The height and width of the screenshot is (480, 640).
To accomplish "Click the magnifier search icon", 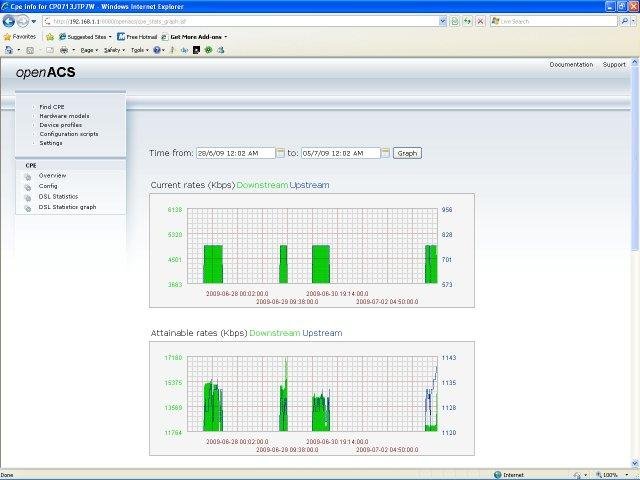I will click(624, 21).
